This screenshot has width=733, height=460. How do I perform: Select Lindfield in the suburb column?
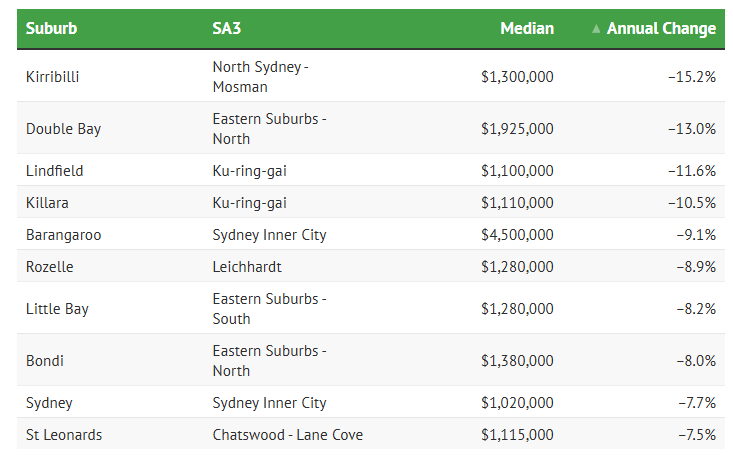(x=55, y=171)
